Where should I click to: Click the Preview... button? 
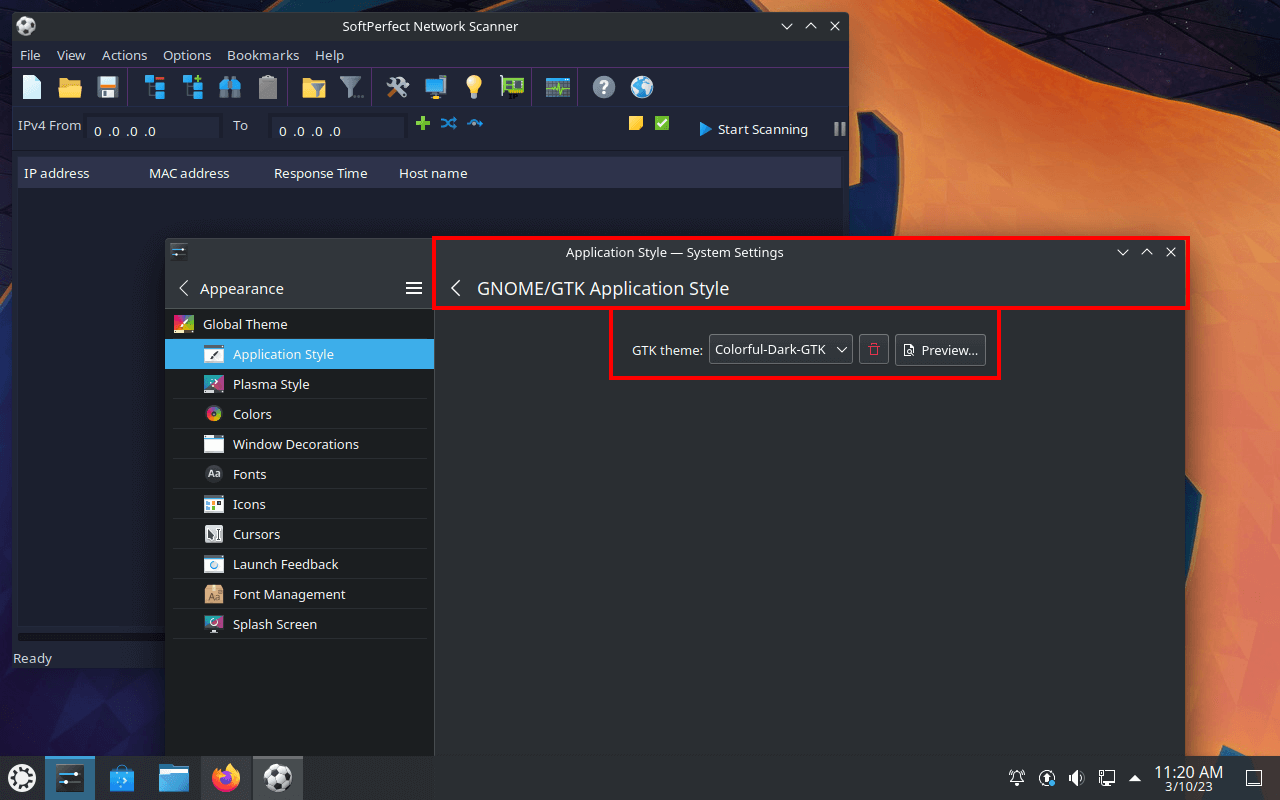(x=940, y=350)
